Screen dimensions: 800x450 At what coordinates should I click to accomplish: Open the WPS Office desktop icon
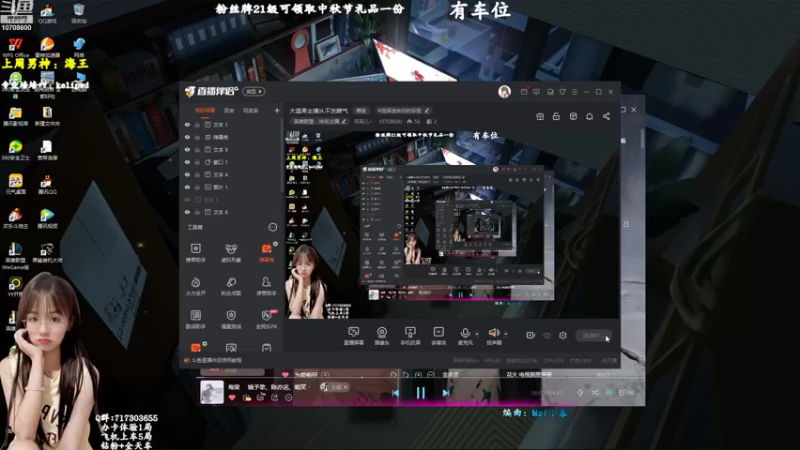[x=16, y=48]
